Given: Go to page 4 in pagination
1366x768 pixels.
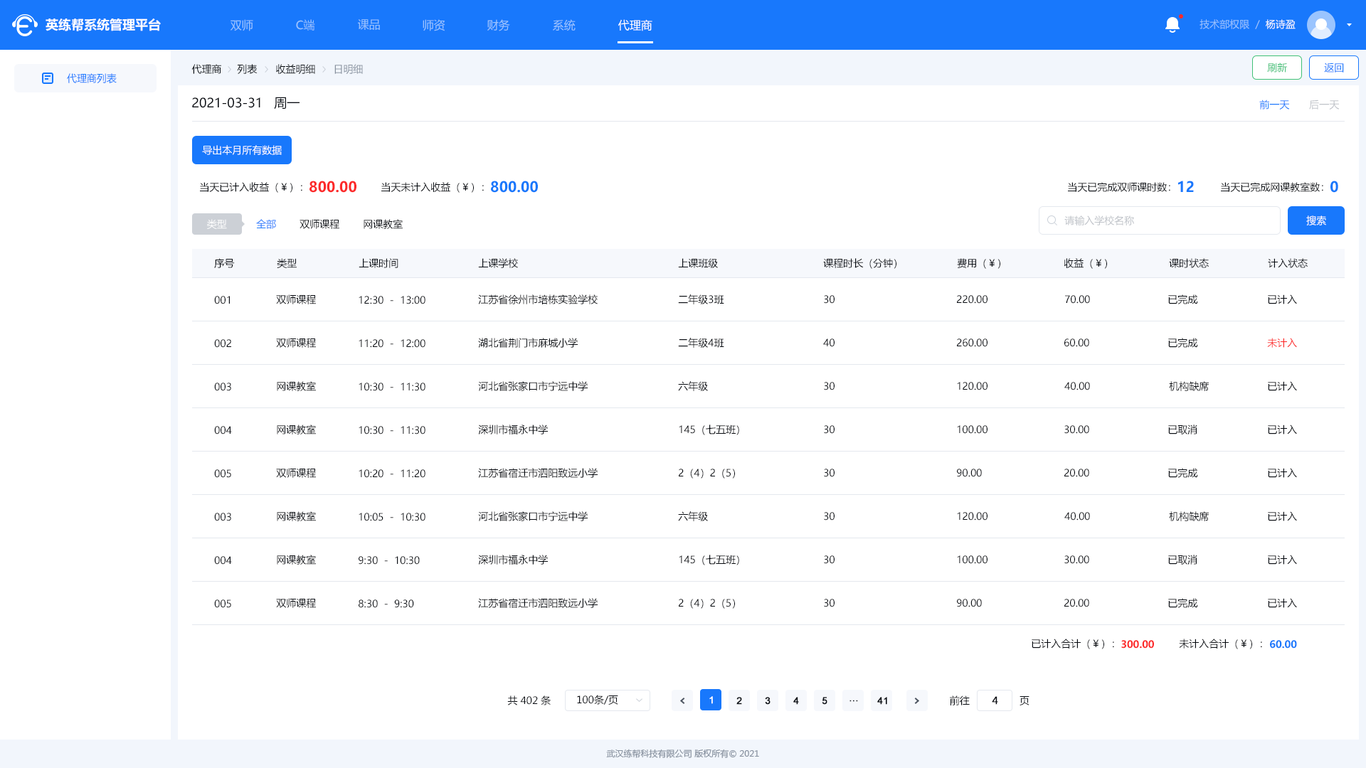Looking at the screenshot, I should pos(796,701).
